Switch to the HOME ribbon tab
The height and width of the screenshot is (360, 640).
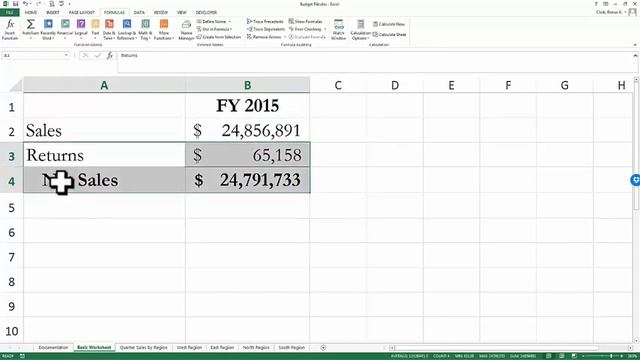31,13
